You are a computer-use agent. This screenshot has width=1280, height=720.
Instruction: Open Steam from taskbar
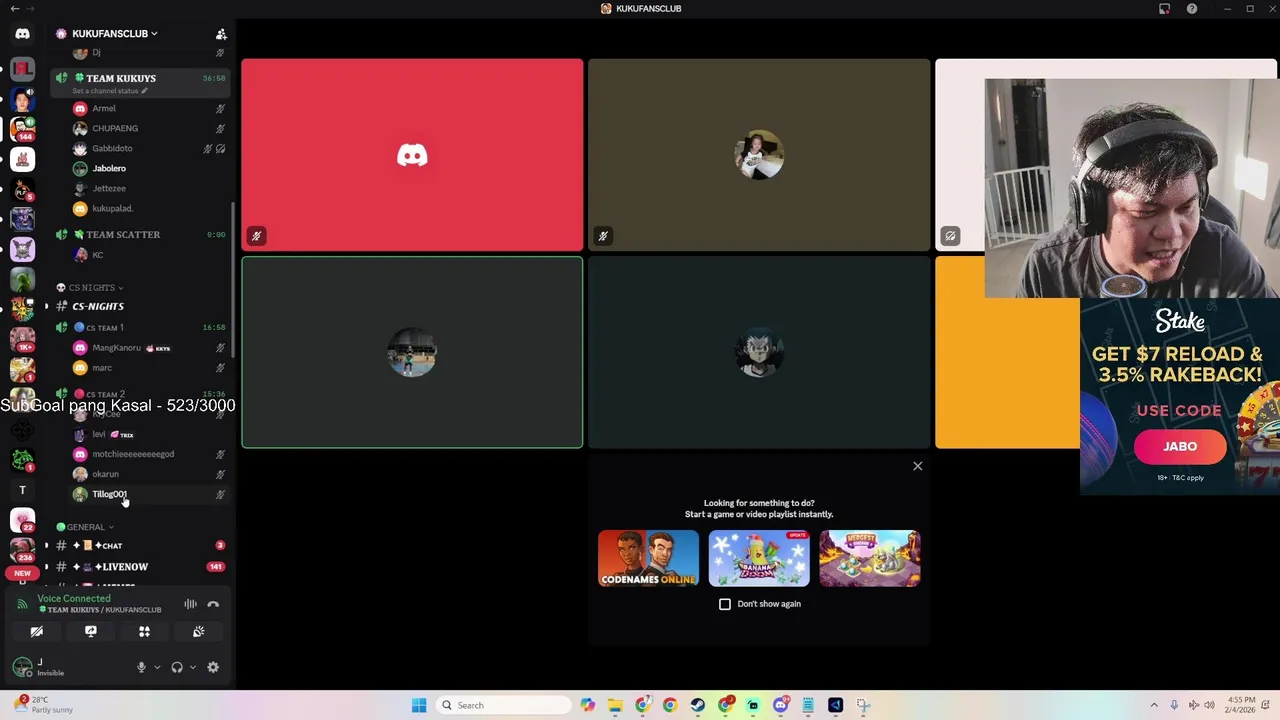click(697, 705)
